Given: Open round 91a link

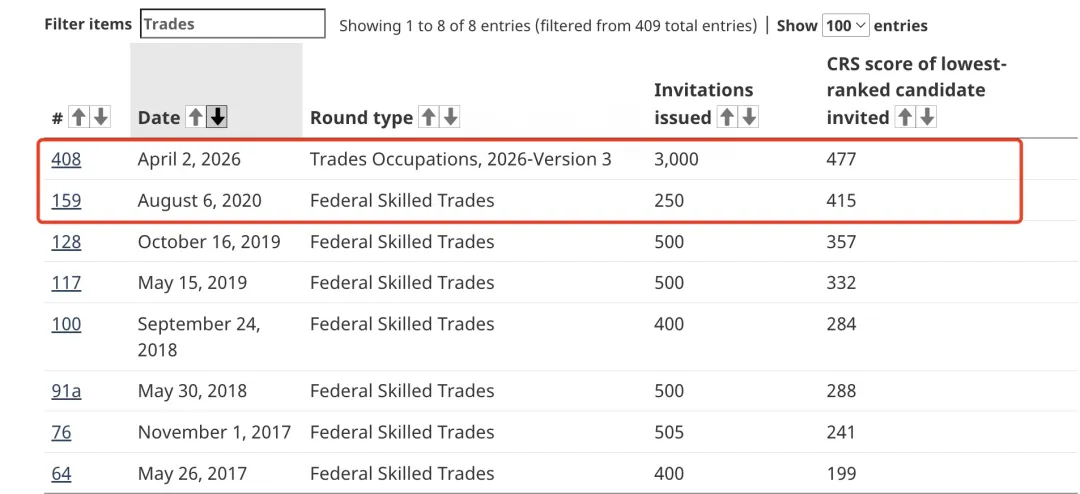Looking at the screenshot, I should point(66,391).
